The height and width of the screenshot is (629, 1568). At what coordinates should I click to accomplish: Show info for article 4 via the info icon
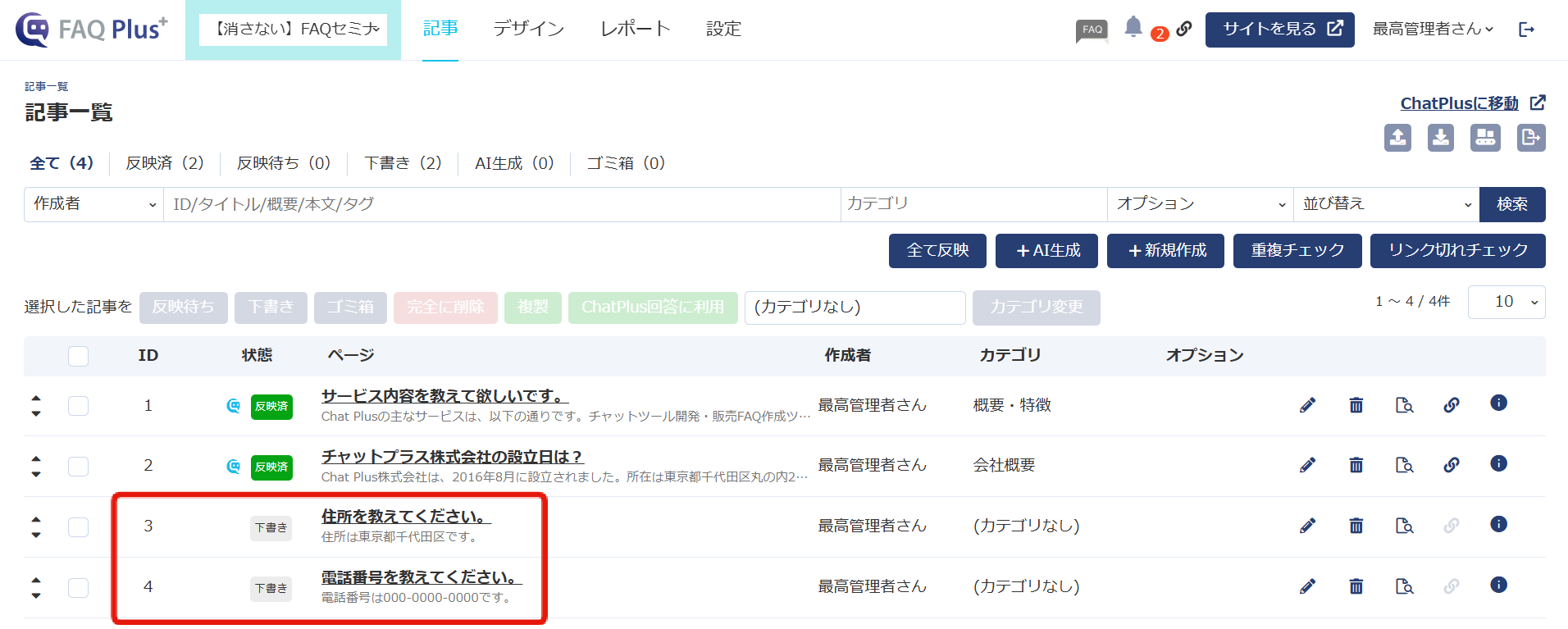[1498, 585]
